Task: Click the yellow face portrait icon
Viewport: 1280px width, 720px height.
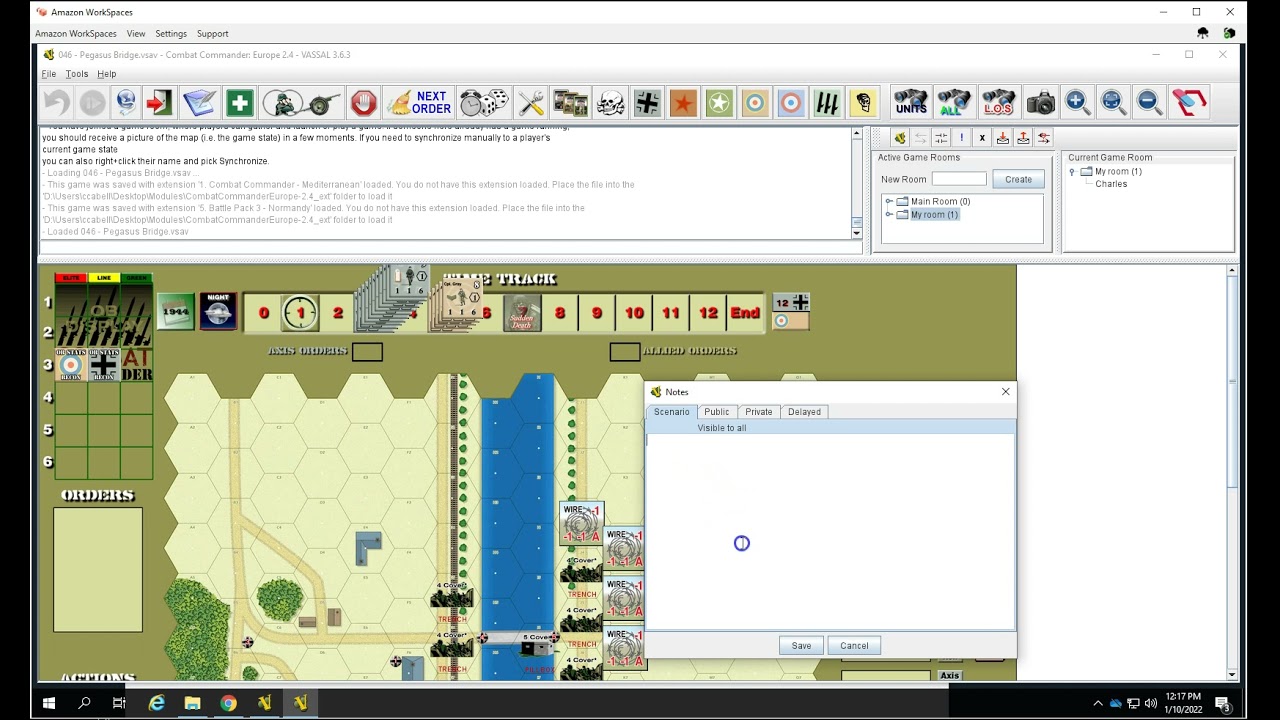Action: [x=863, y=102]
